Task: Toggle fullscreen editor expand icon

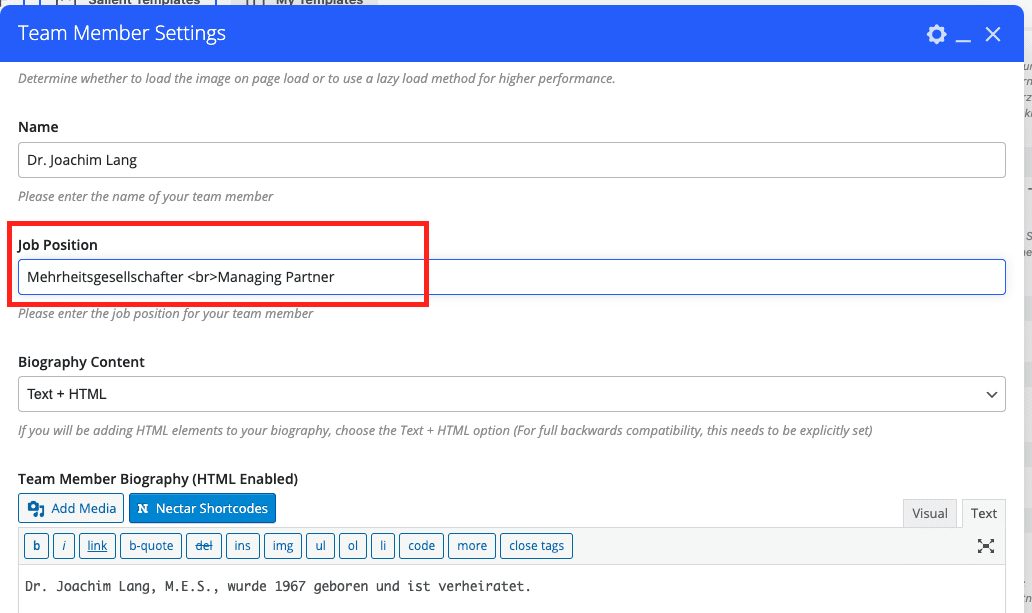Action: pos(986,546)
